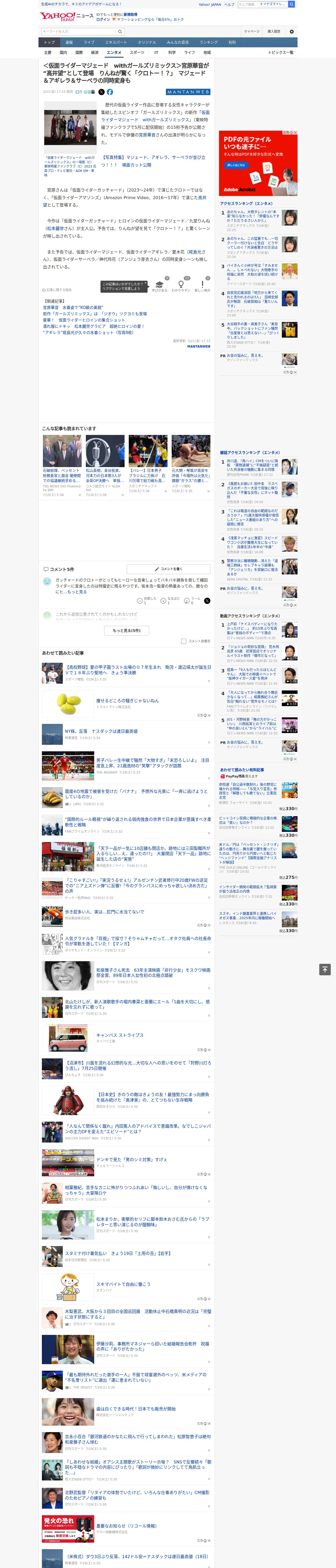Screen dimensions: 336x1568
Task: Open the みんなの意見 tab
Action: point(177,43)
